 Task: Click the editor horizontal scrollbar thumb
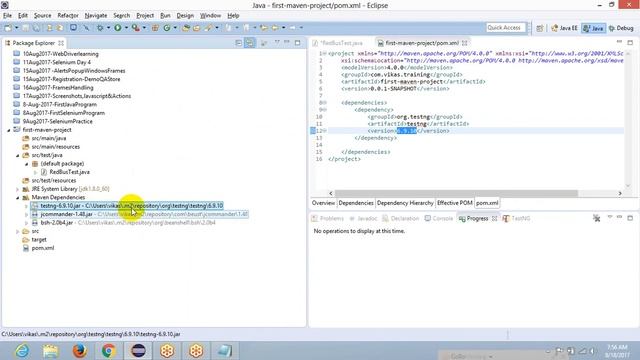point(456,193)
